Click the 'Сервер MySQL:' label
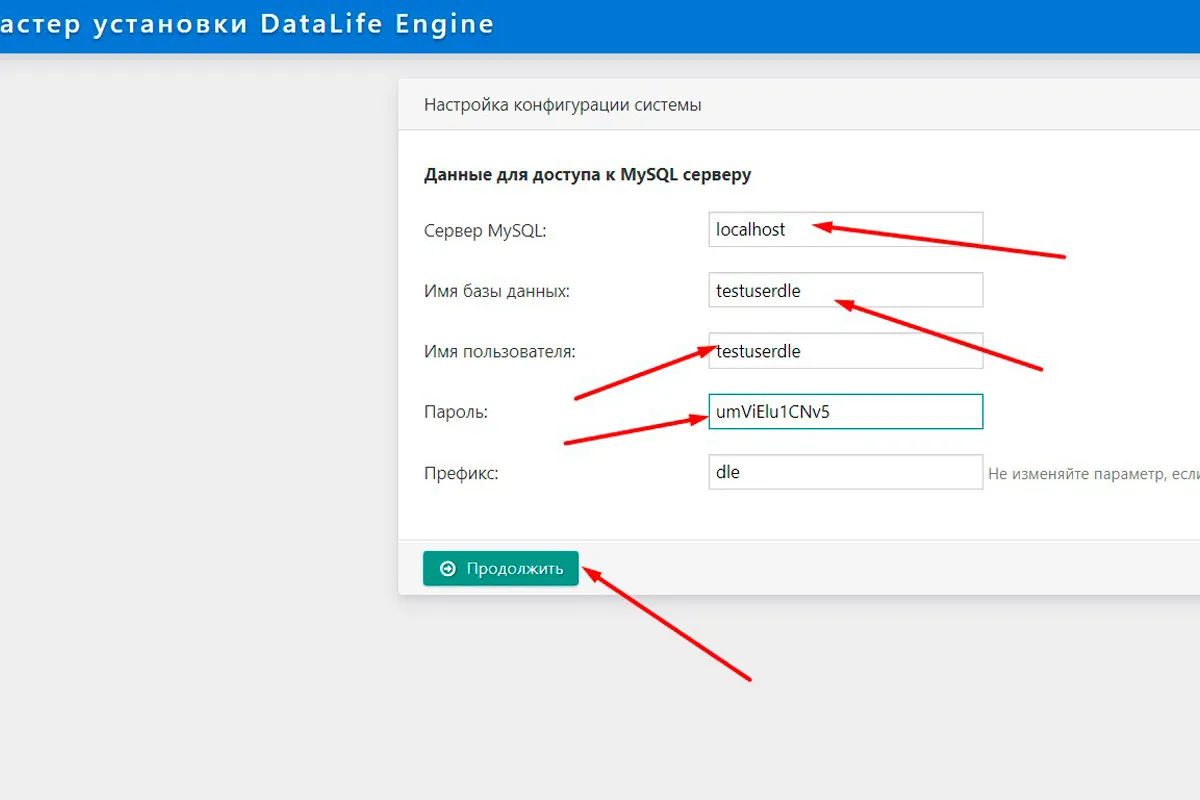1200x800 pixels. click(x=486, y=231)
